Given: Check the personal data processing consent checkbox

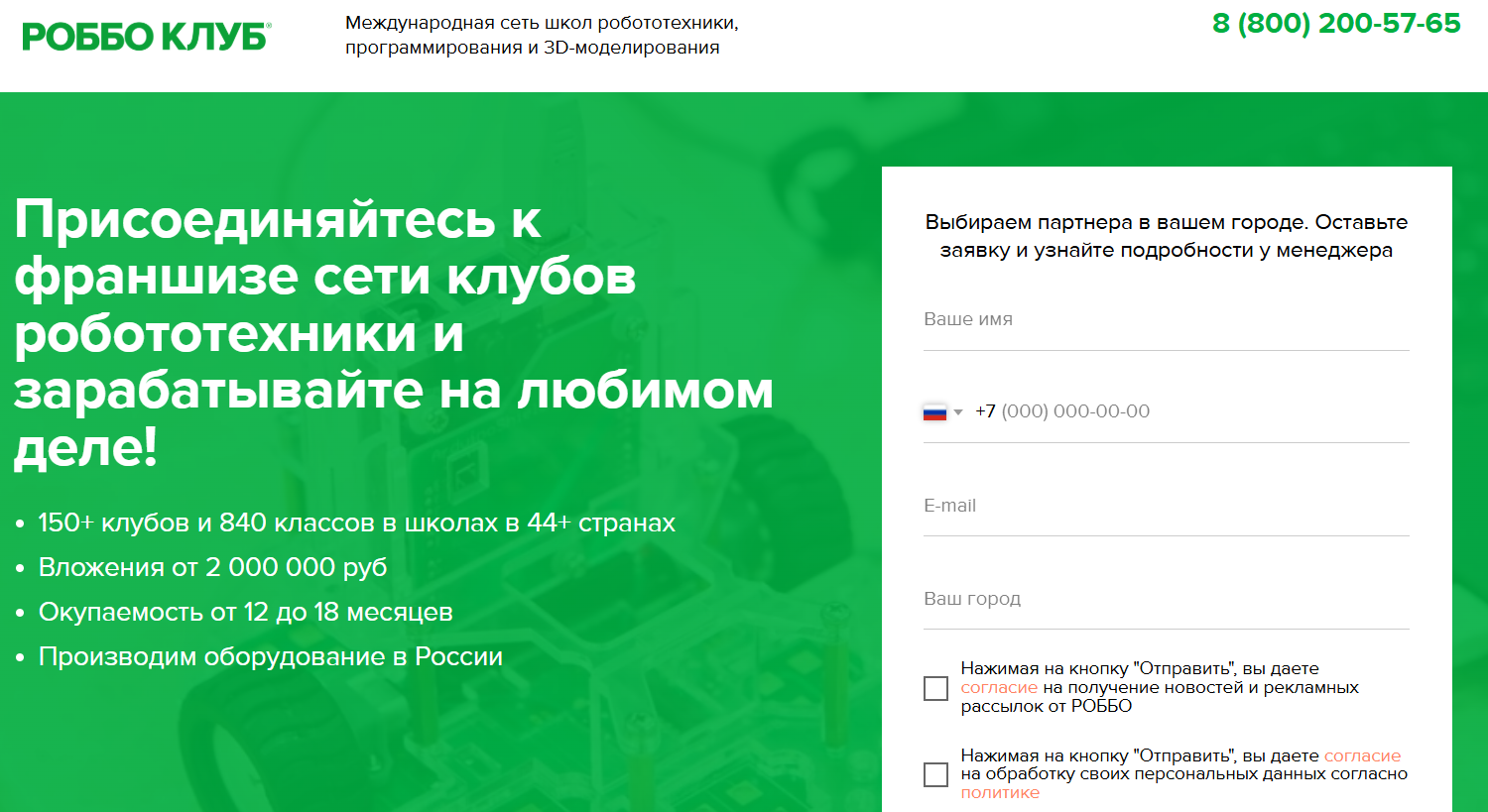Looking at the screenshot, I should coord(935,774).
